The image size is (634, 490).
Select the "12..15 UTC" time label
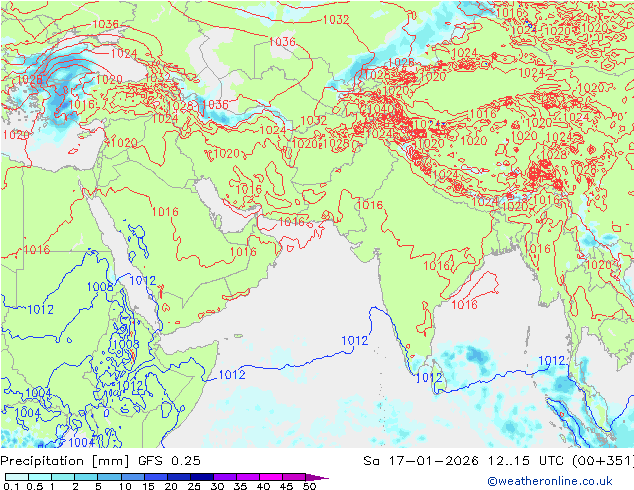click(527, 460)
